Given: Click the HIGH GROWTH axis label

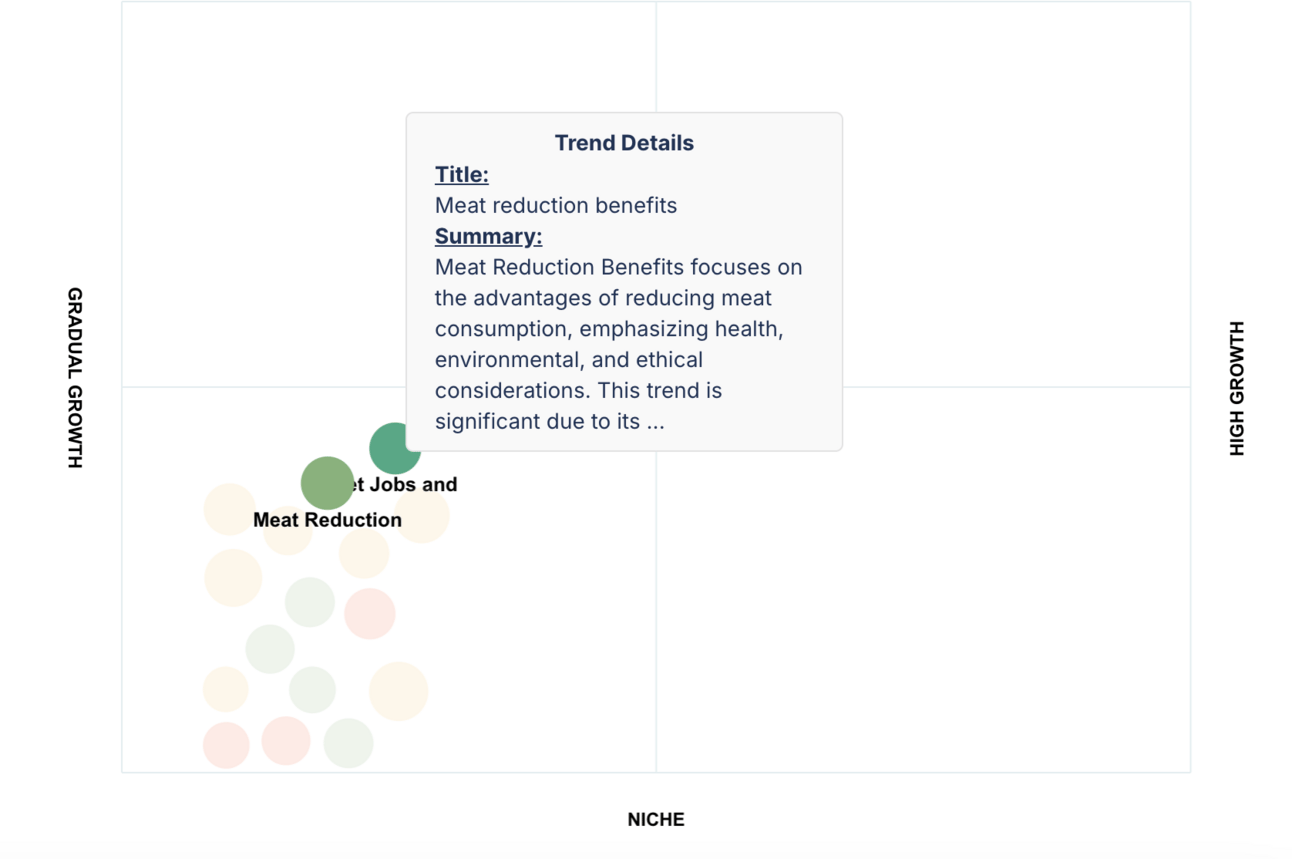Looking at the screenshot, I should click(1237, 389).
